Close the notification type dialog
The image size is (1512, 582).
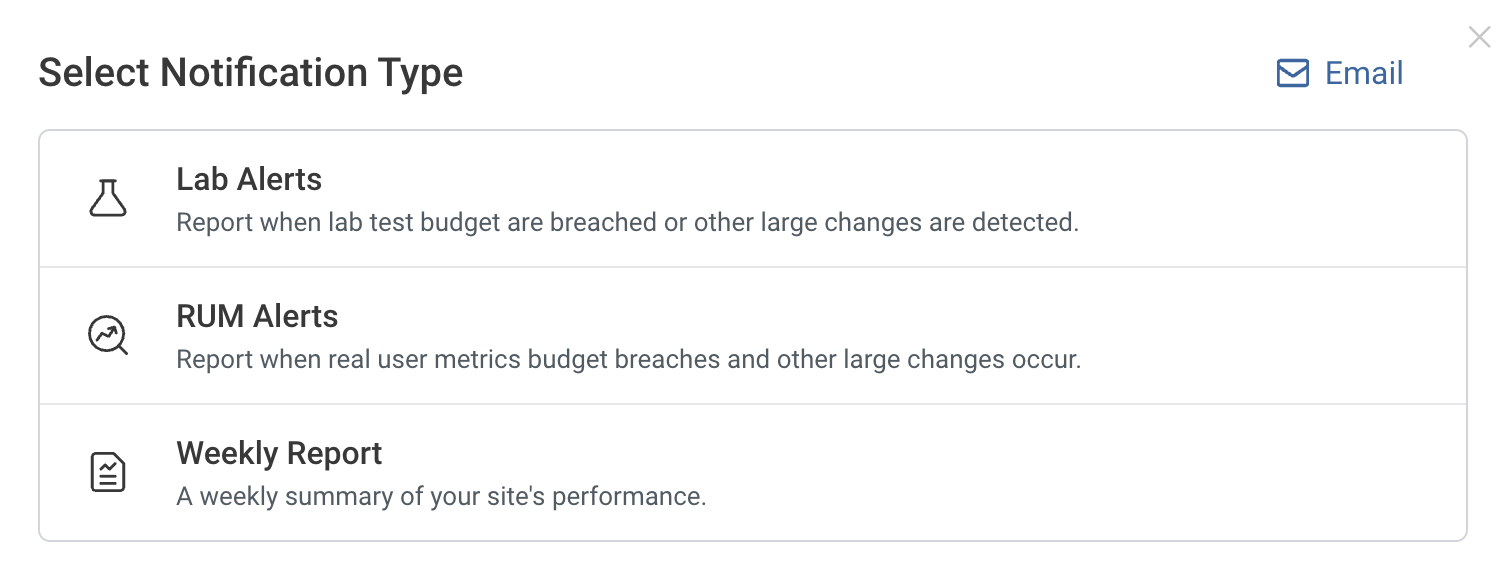1479,38
